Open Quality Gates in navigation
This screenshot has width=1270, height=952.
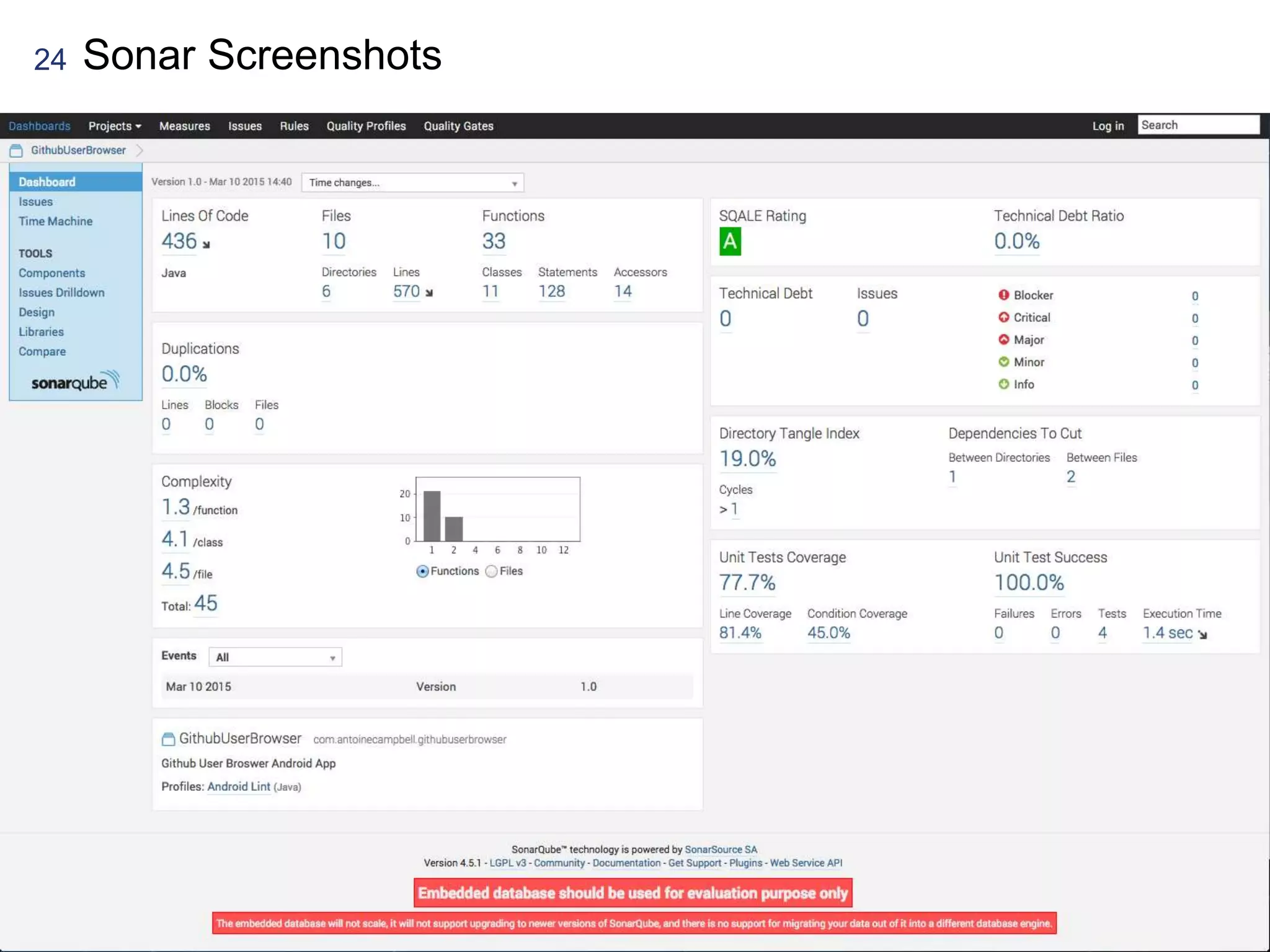(x=458, y=126)
